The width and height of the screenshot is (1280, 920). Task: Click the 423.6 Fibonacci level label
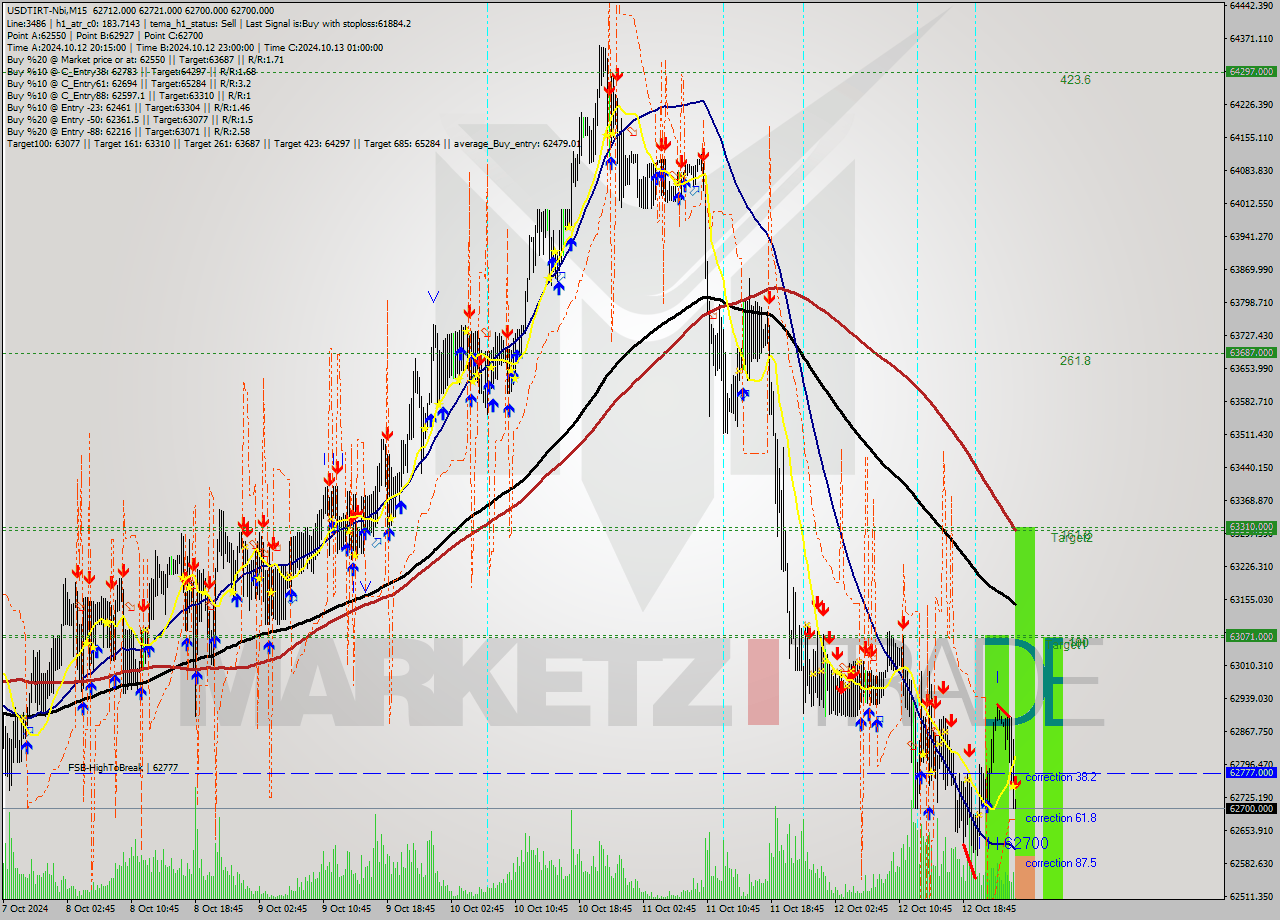(1075, 80)
